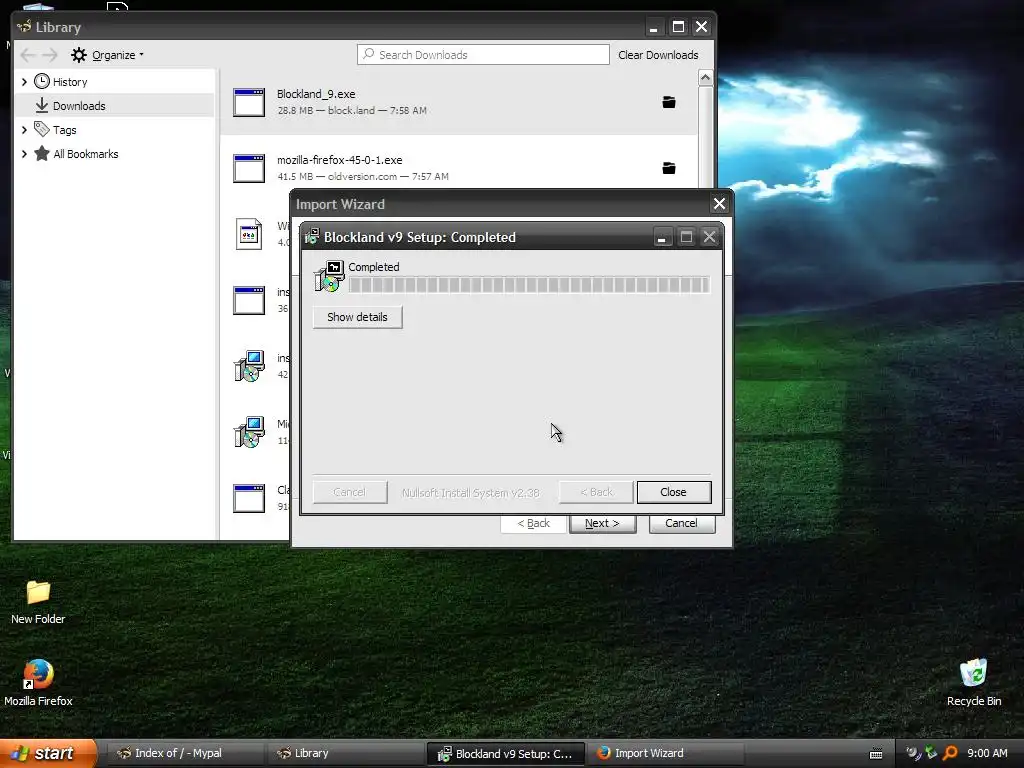Expand the History tree item
This screenshot has height=768, width=1024.
[x=24, y=82]
